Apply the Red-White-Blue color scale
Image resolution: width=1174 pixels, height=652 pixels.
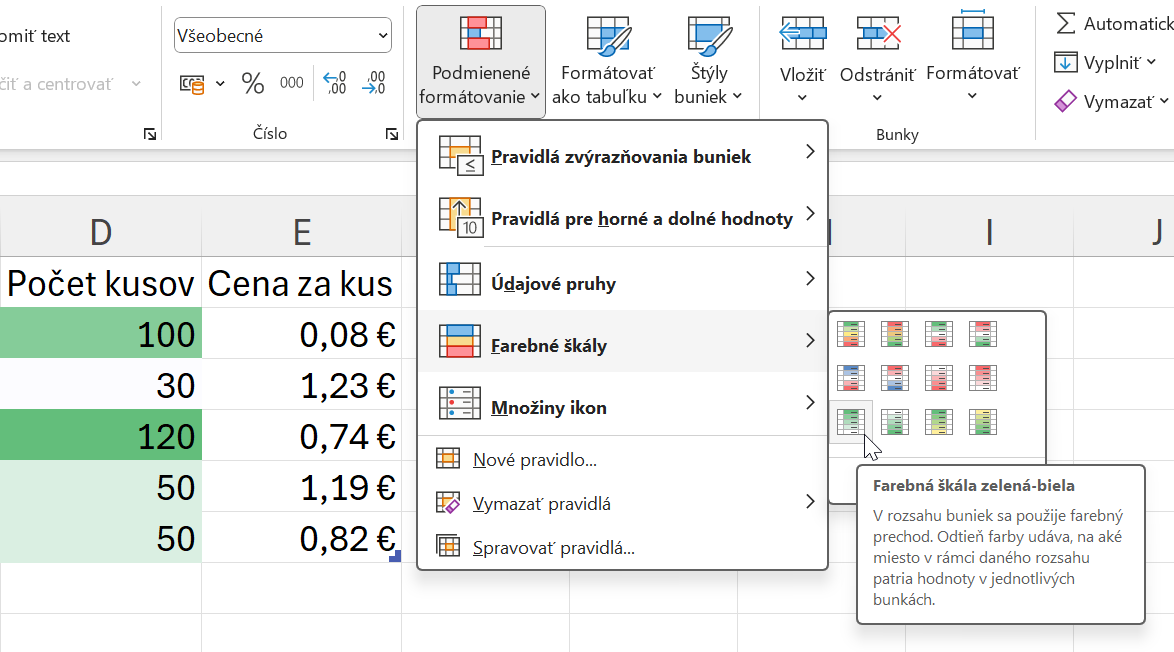[x=895, y=378]
